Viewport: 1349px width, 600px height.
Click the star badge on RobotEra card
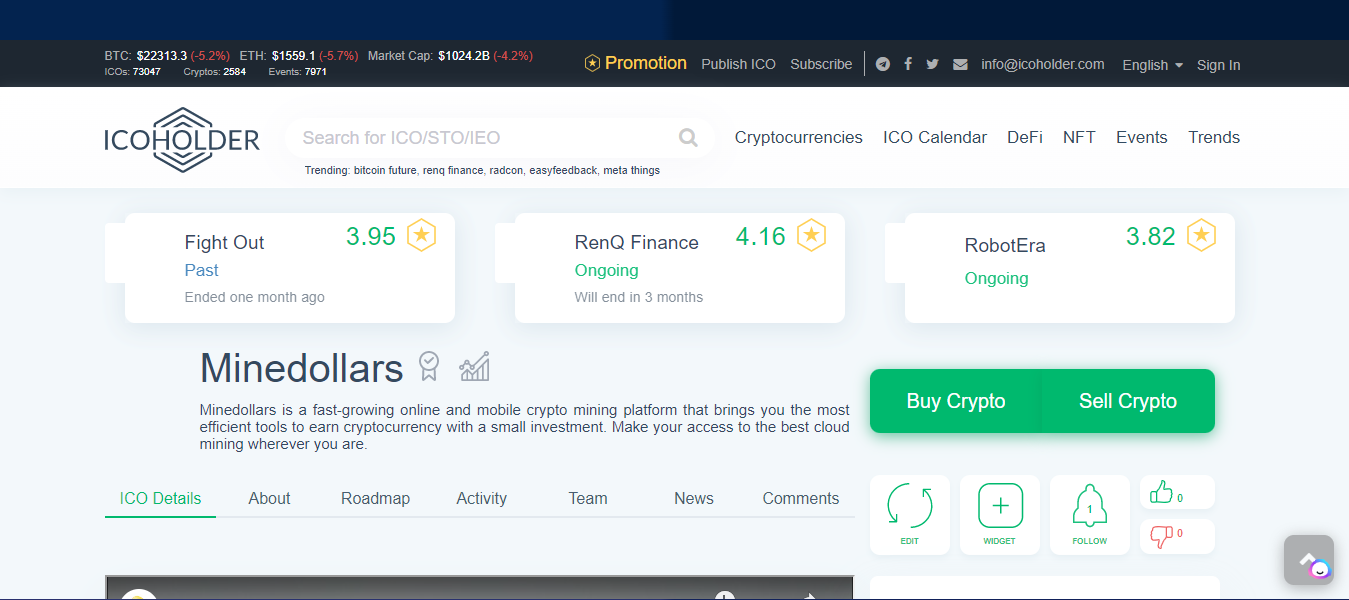click(x=1201, y=236)
